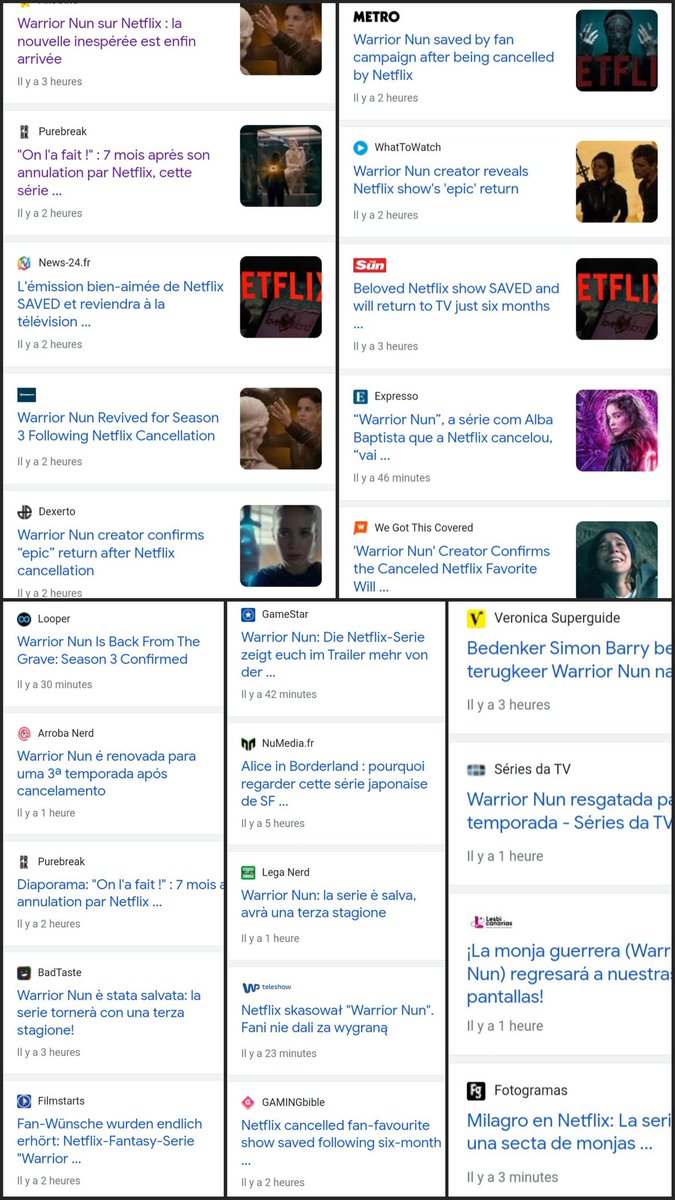Click the Séries da TV source icon

pyautogui.click(x=476, y=770)
